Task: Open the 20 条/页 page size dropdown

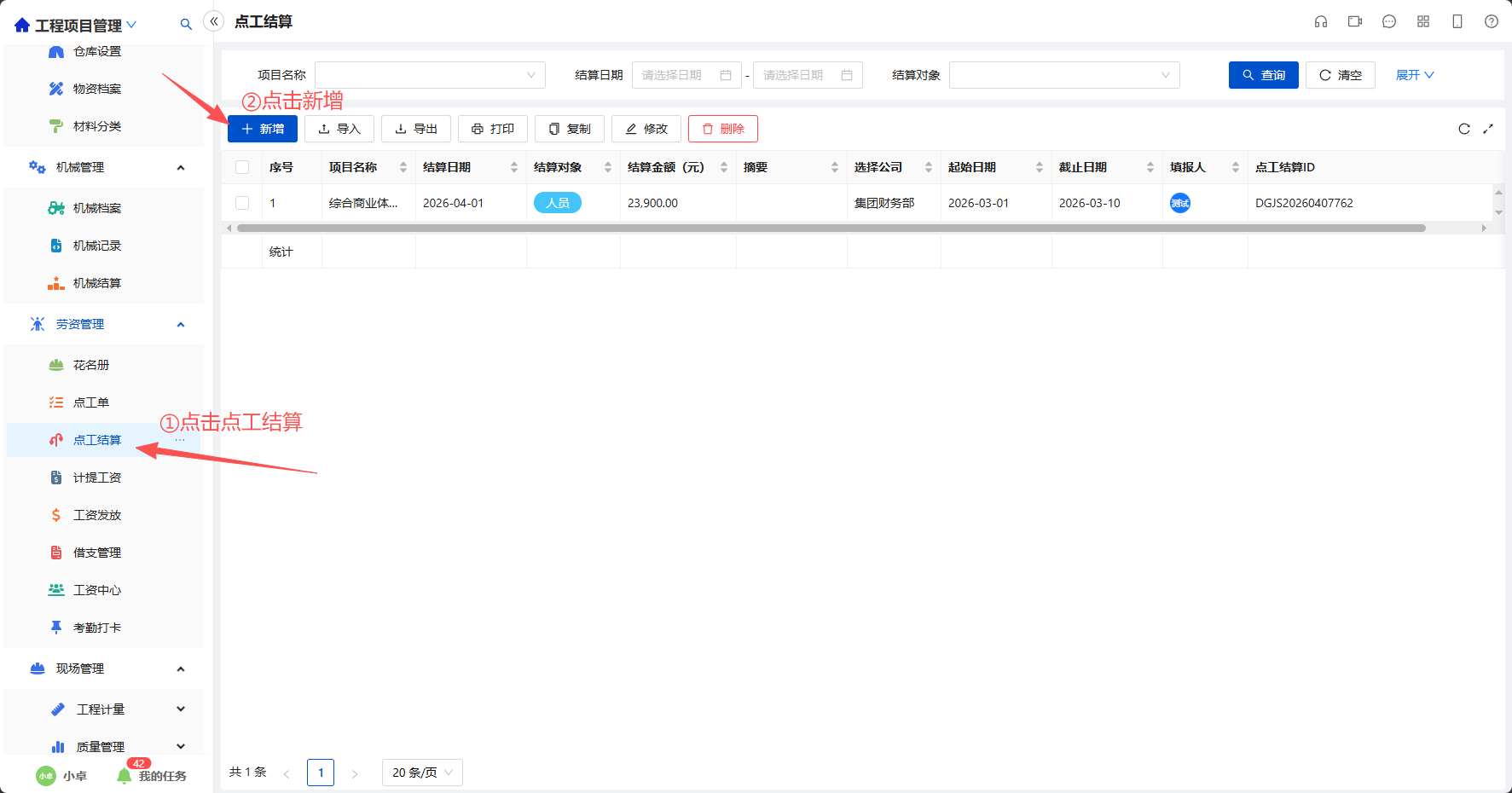Action: tap(422, 773)
